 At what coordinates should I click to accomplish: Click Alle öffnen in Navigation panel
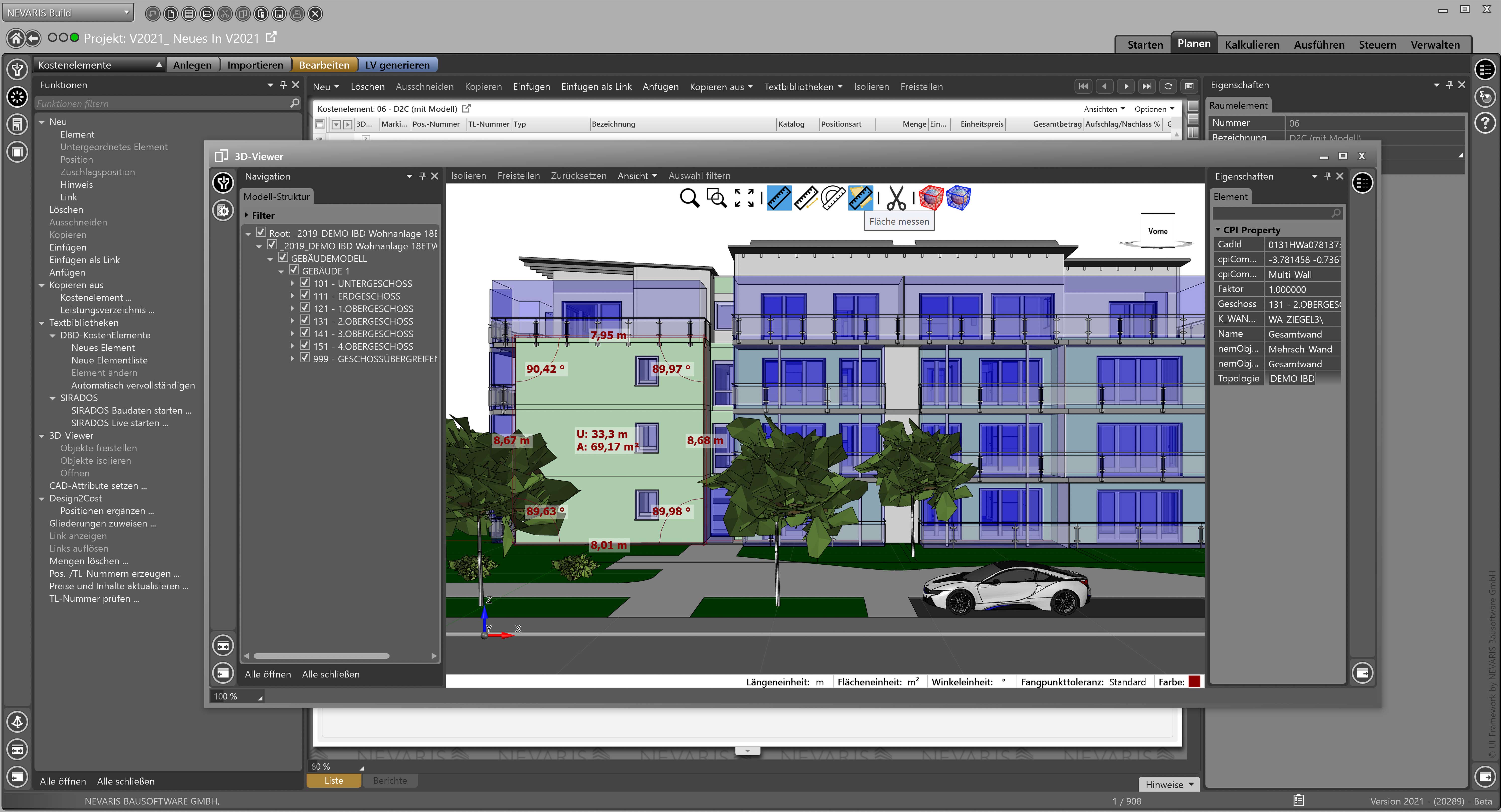pyautogui.click(x=267, y=674)
